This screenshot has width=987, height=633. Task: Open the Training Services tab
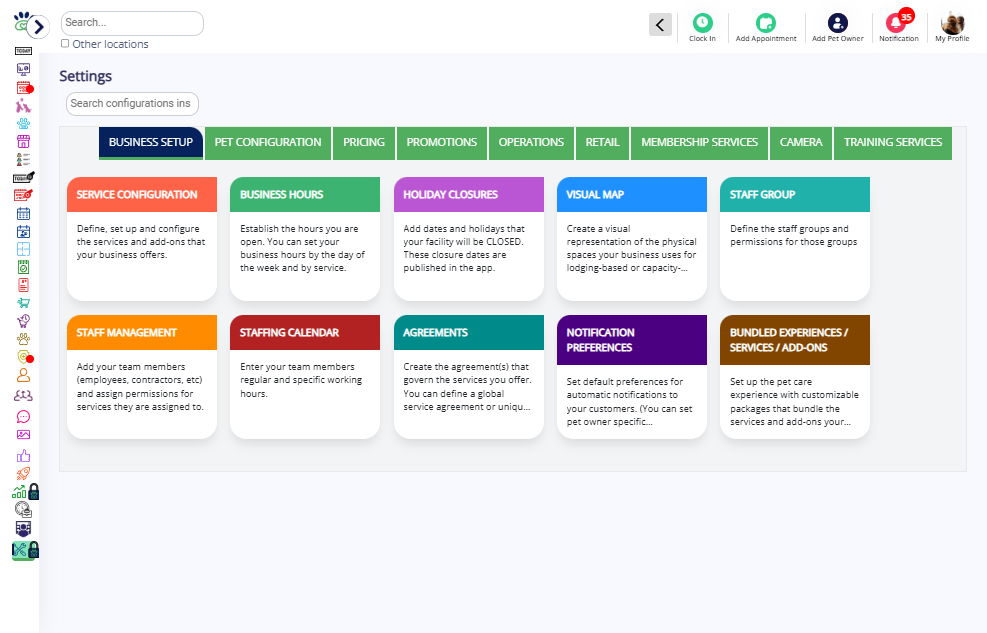coord(893,143)
